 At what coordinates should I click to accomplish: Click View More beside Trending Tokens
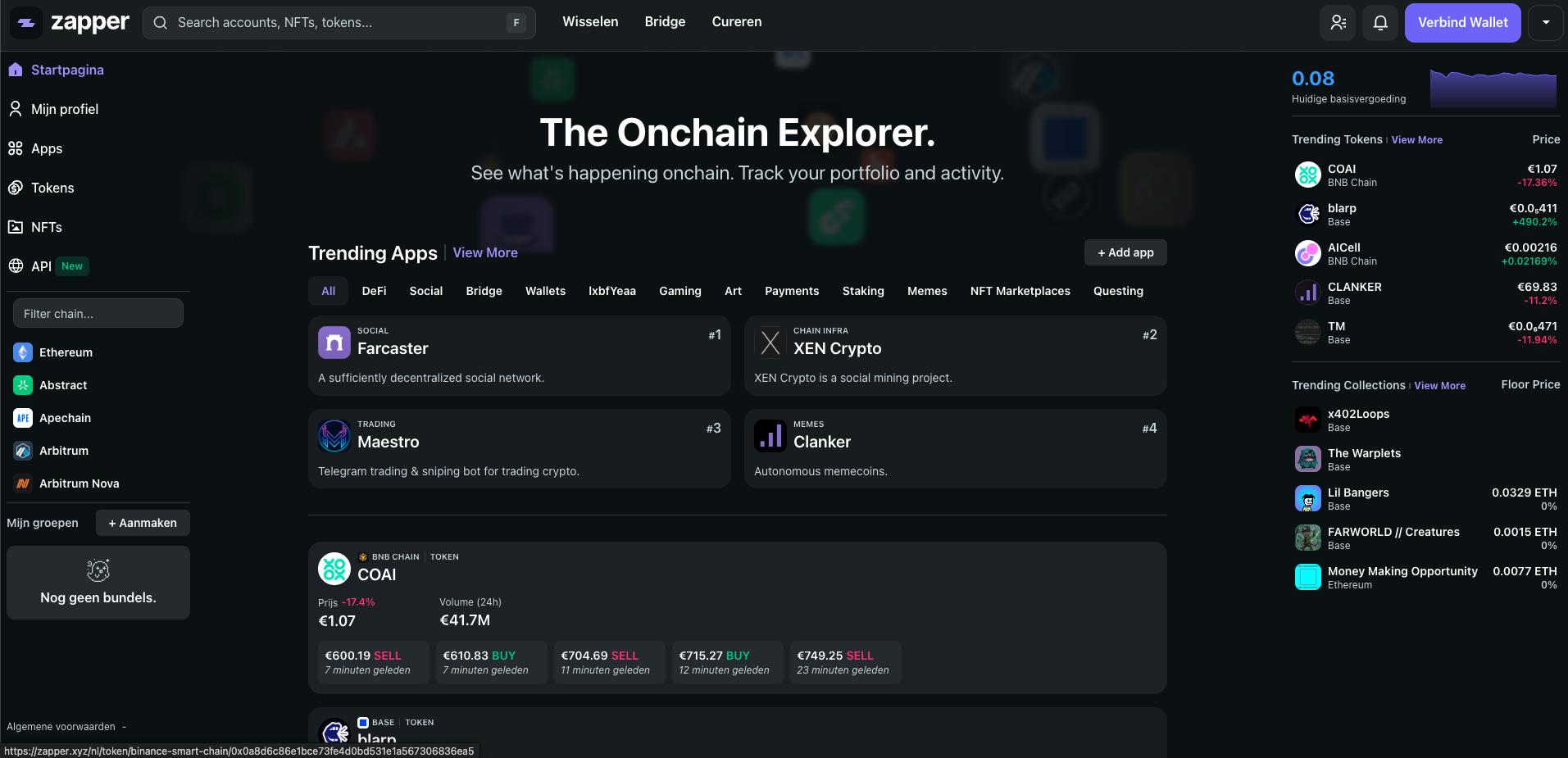click(x=1417, y=140)
